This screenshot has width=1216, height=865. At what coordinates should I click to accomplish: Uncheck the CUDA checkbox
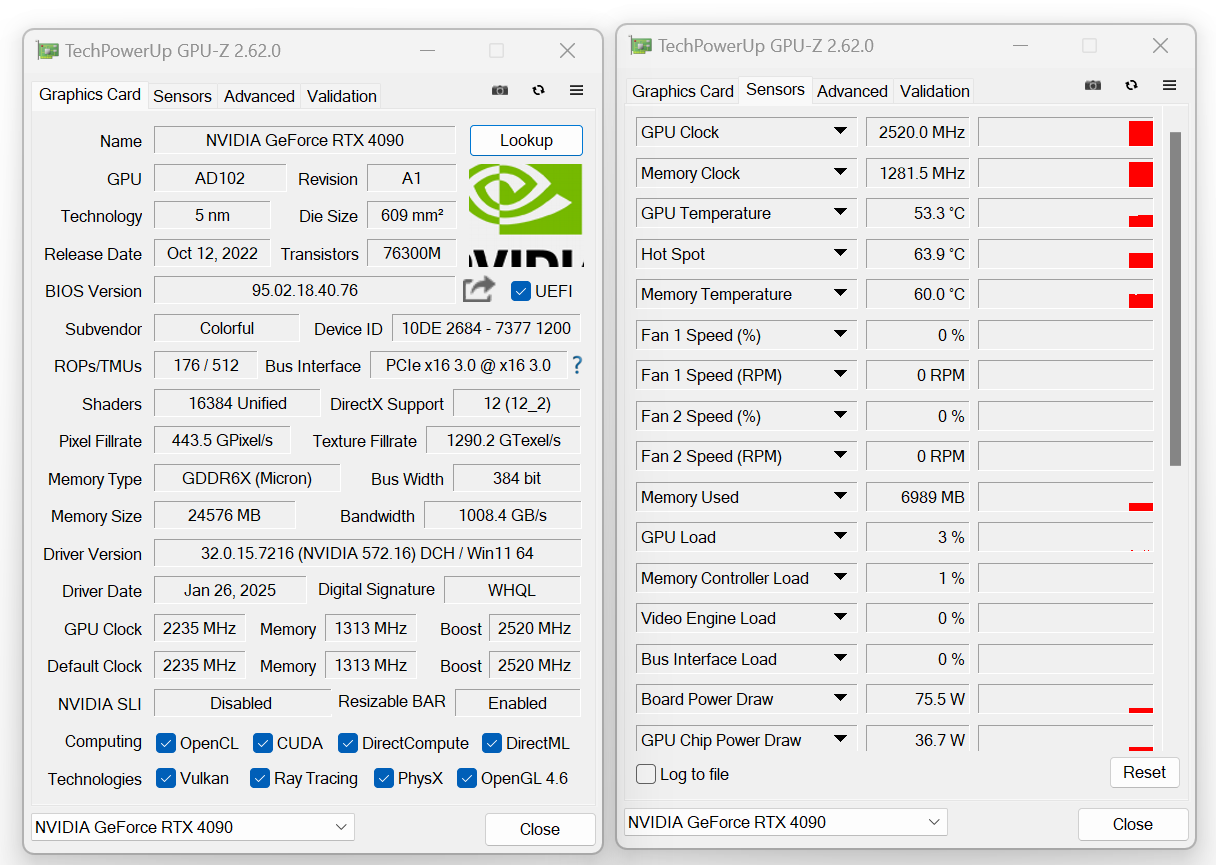pos(262,742)
